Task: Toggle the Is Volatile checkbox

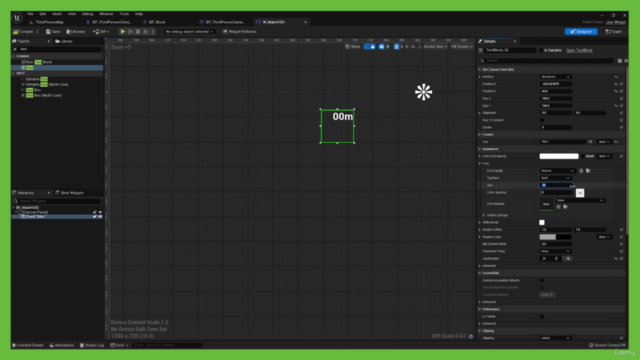Action: point(542,316)
